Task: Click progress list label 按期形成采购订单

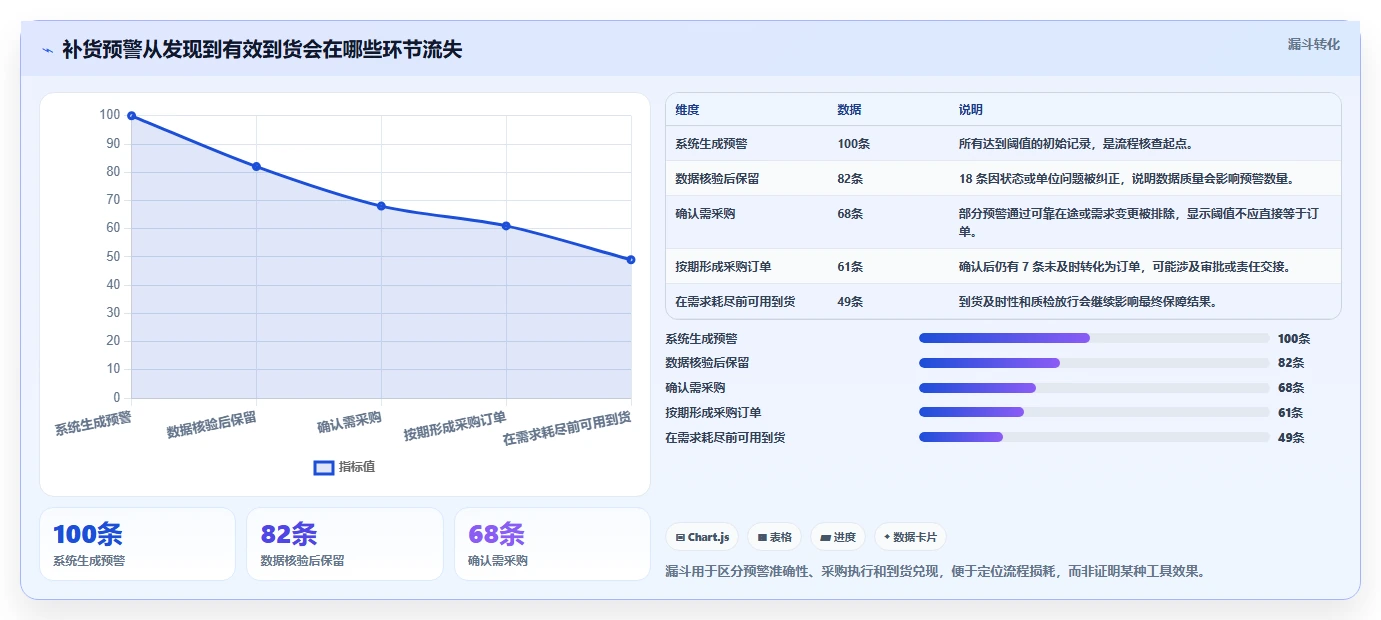Action: click(713, 412)
